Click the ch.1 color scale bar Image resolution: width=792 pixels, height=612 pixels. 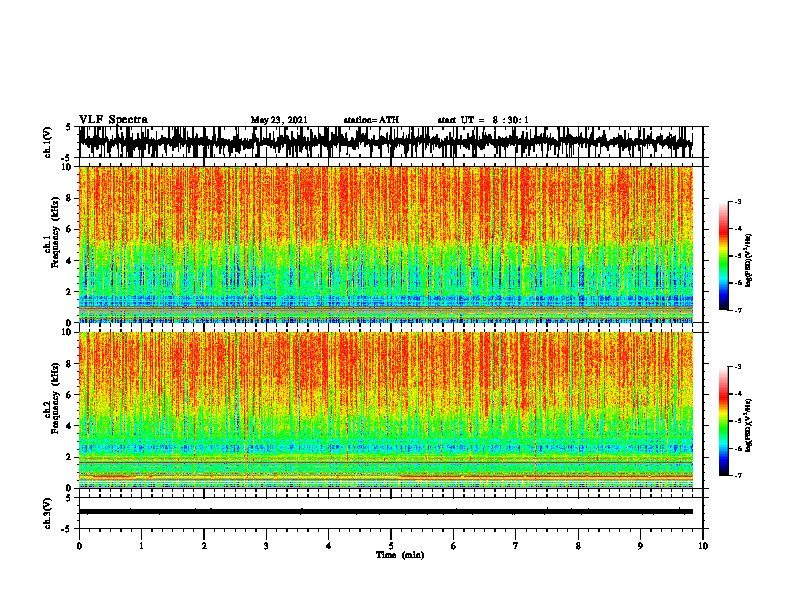tap(724, 256)
